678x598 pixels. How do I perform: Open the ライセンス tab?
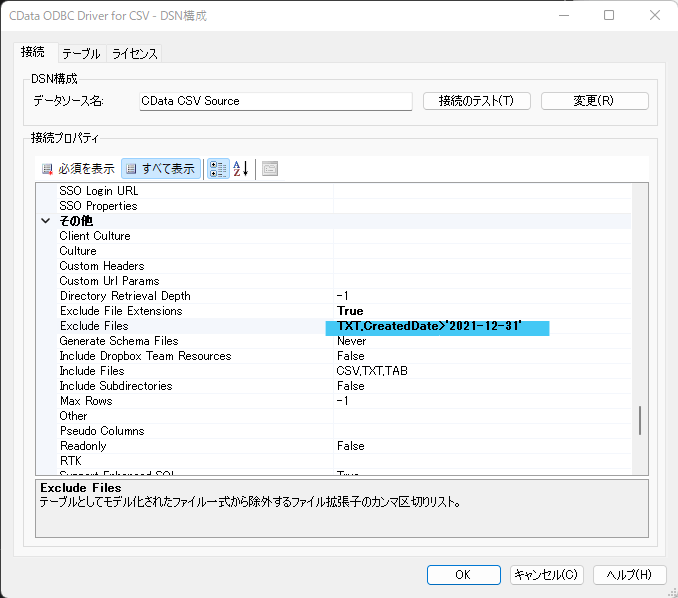(x=134, y=54)
